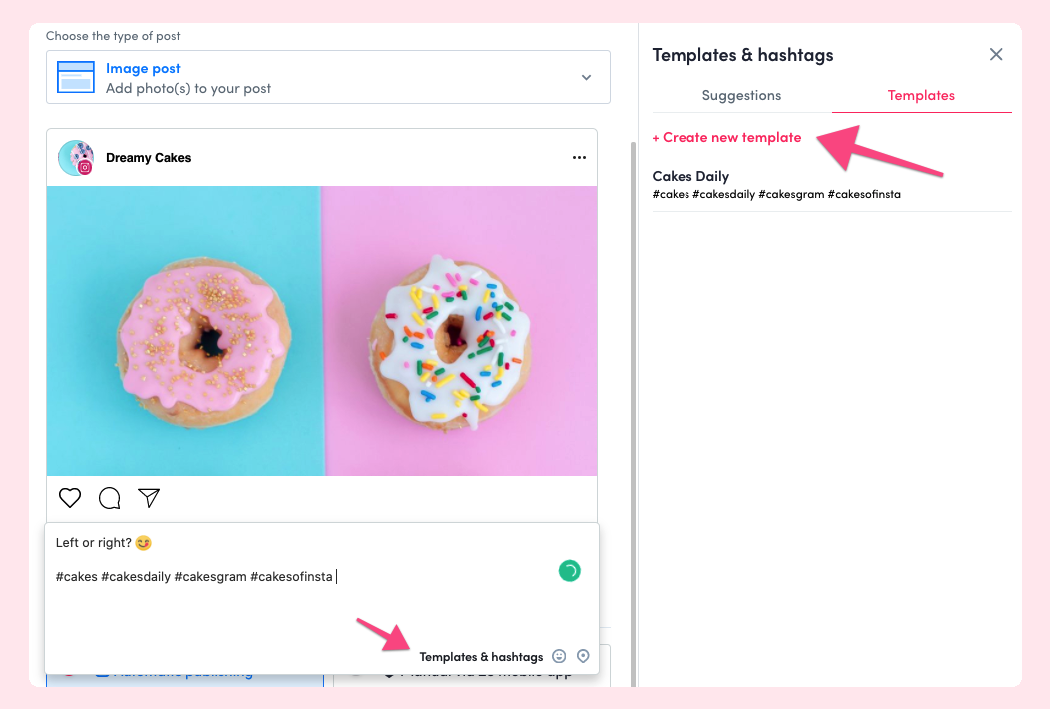Open the emoji picker smiley icon
The width and height of the screenshot is (1050, 709).
point(559,656)
